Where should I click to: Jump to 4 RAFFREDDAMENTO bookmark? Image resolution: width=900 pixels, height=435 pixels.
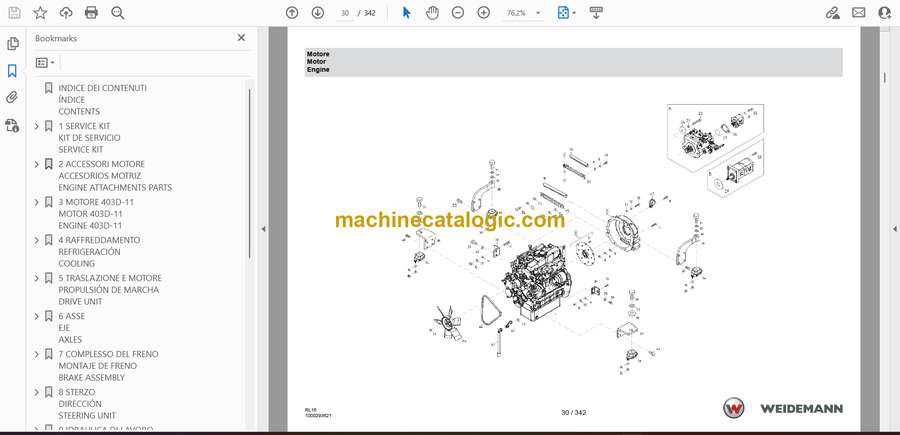[x=99, y=251]
